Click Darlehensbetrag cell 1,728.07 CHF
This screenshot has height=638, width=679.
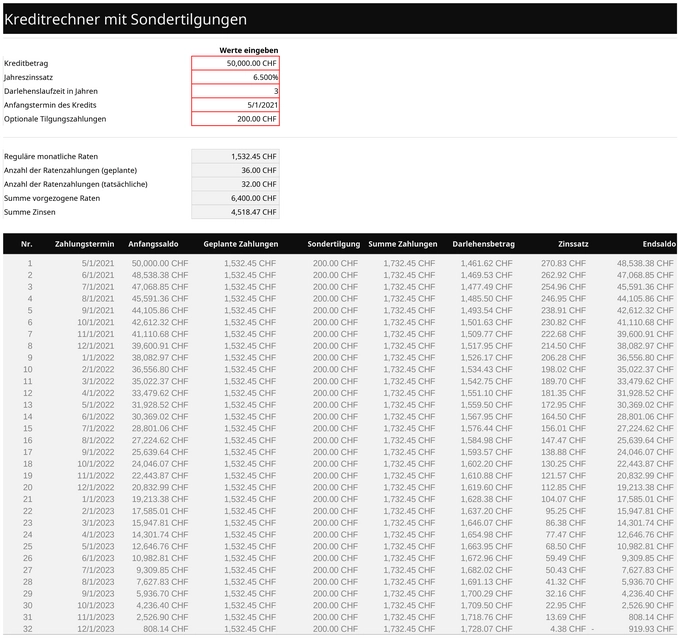486,628
